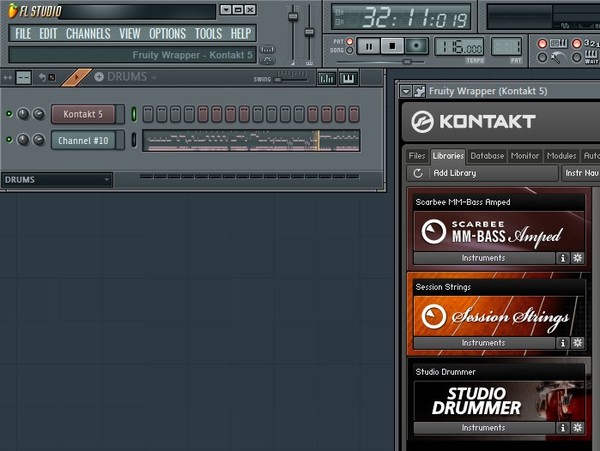
Task: Click the step sequencer beats-per-bar box
Action: 23,78
